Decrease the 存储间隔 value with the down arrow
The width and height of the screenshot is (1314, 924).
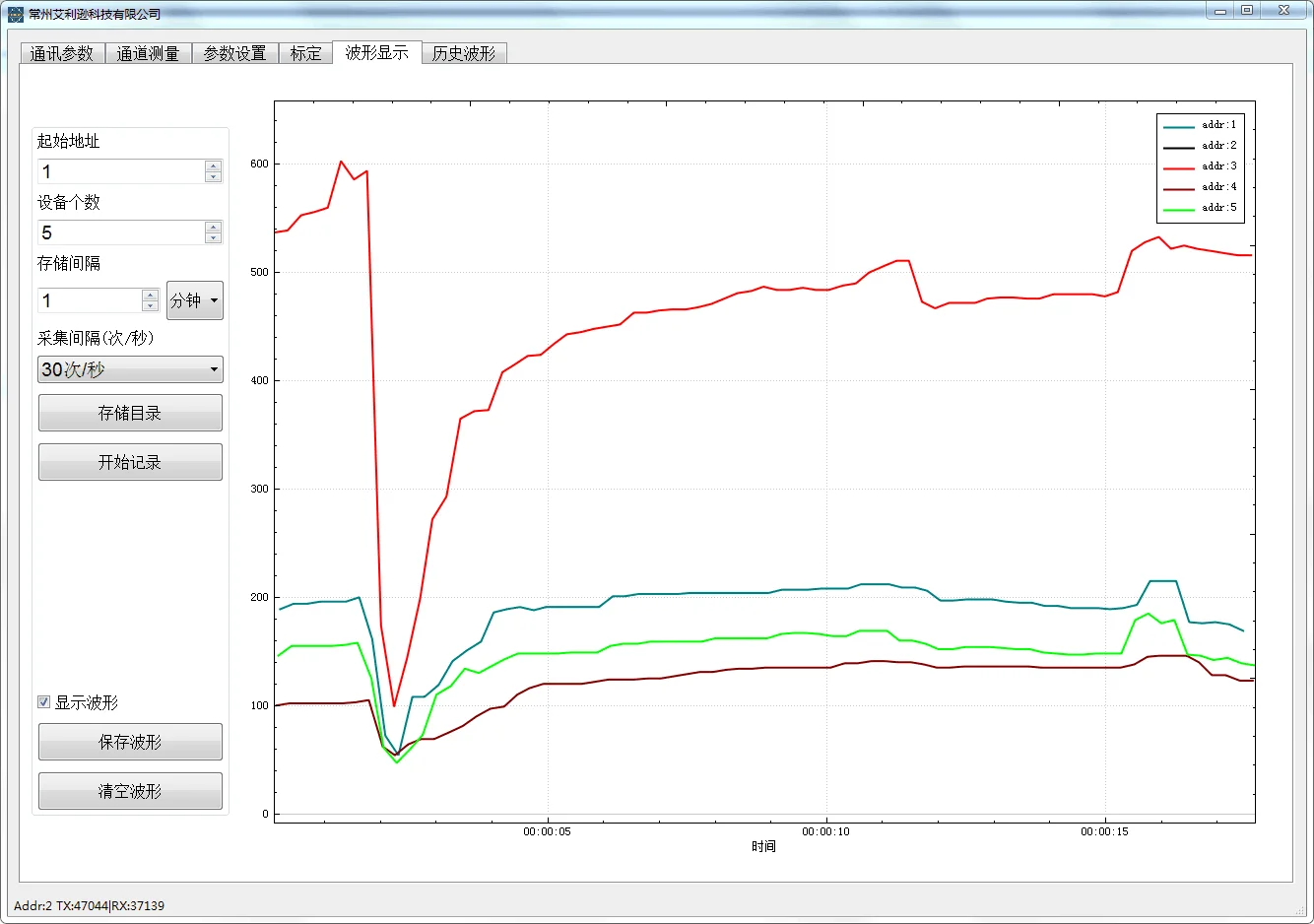[x=150, y=306]
